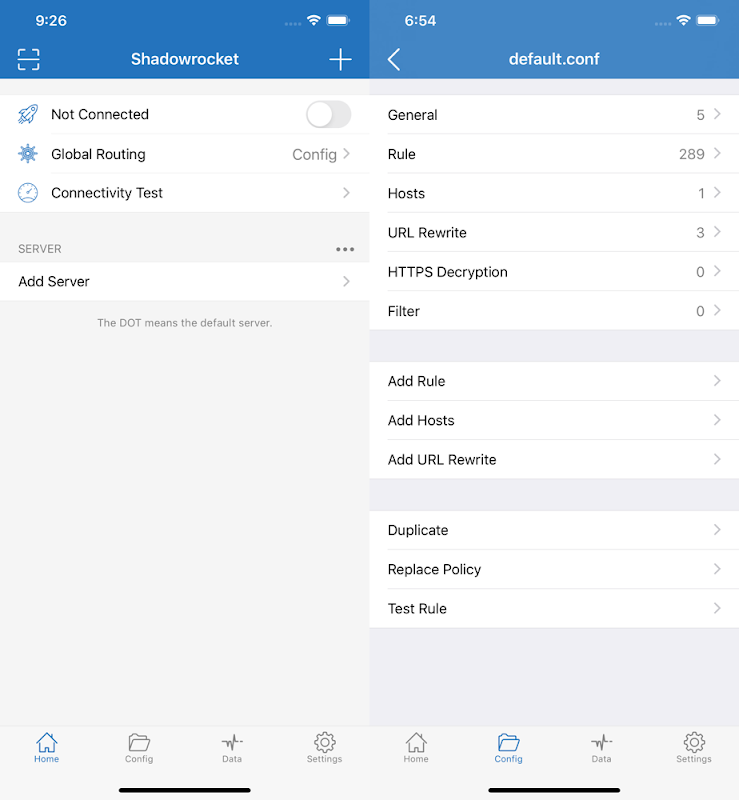Tap the Config folder icon on the Shadowrocket screen
The image size is (739, 800).
[139, 742]
